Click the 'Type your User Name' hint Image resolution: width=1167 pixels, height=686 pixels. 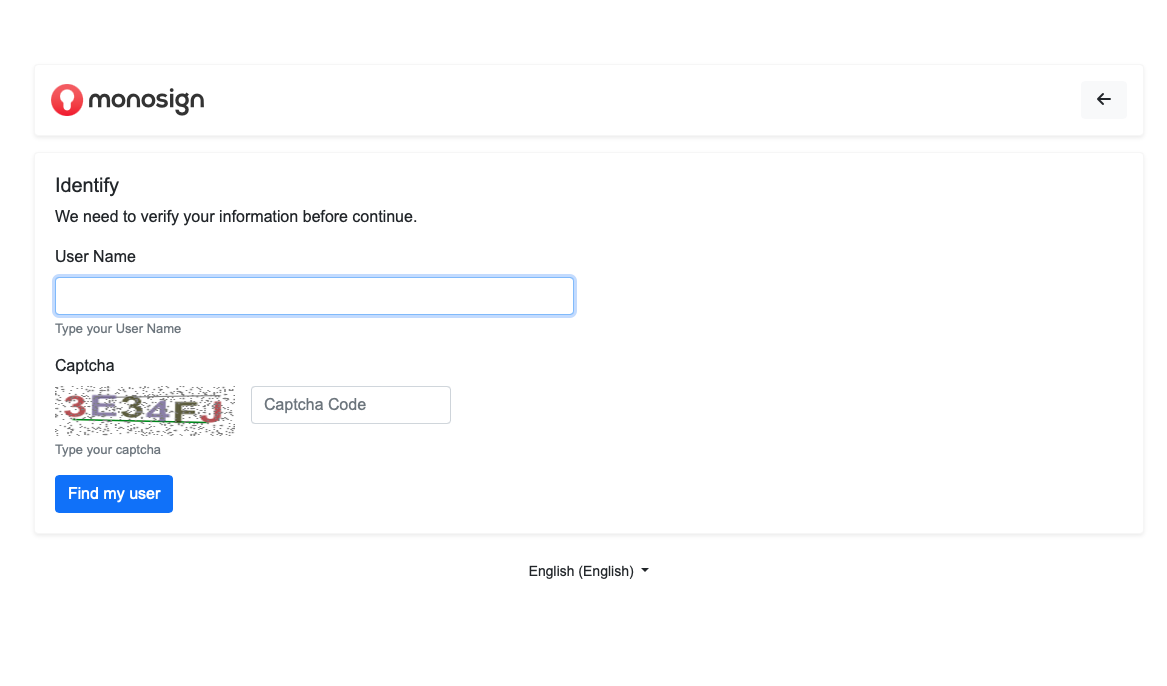point(118,329)
